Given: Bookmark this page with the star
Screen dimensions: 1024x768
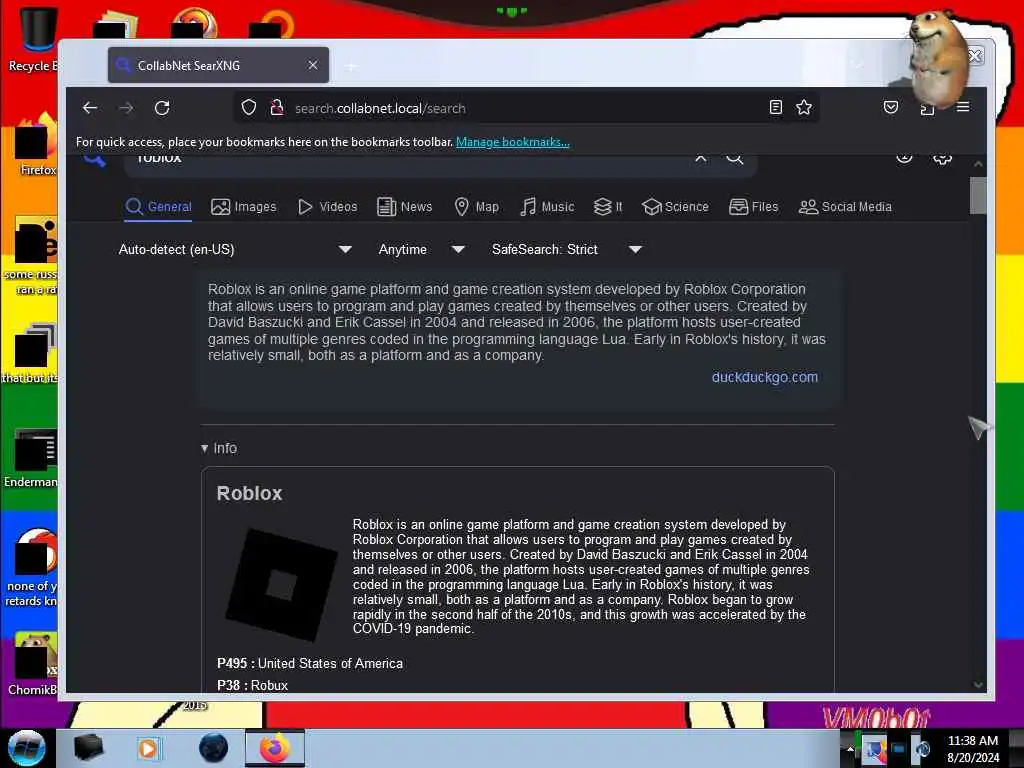Looking at the screenshot, I should point(804,107).
